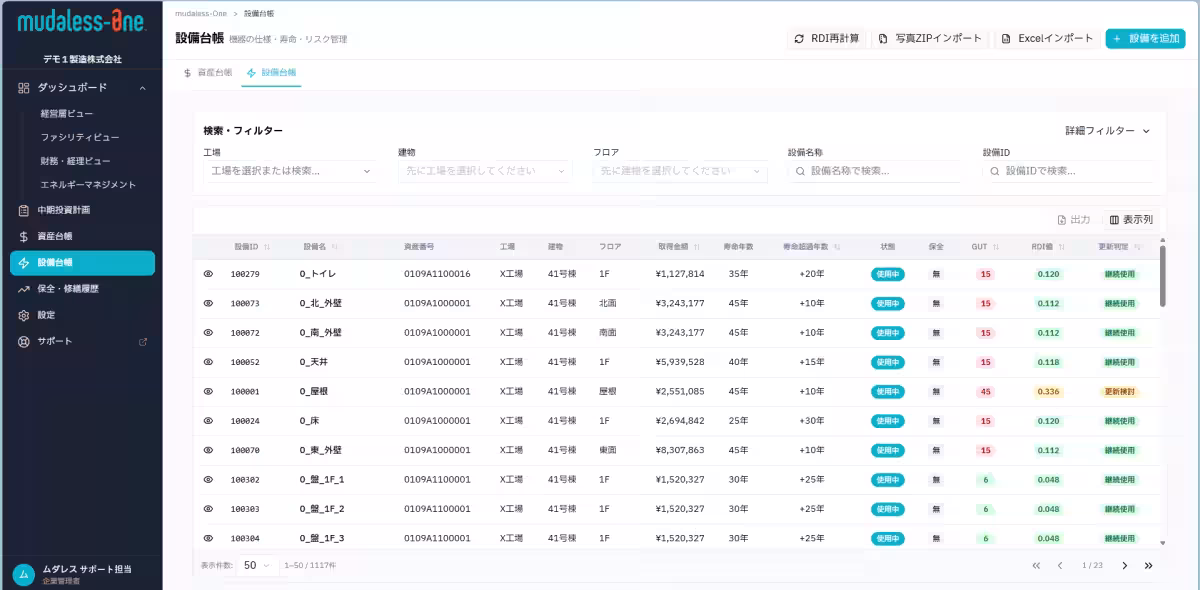Open エネルギーマネジメント in sidebar

(x=88, y=185)
